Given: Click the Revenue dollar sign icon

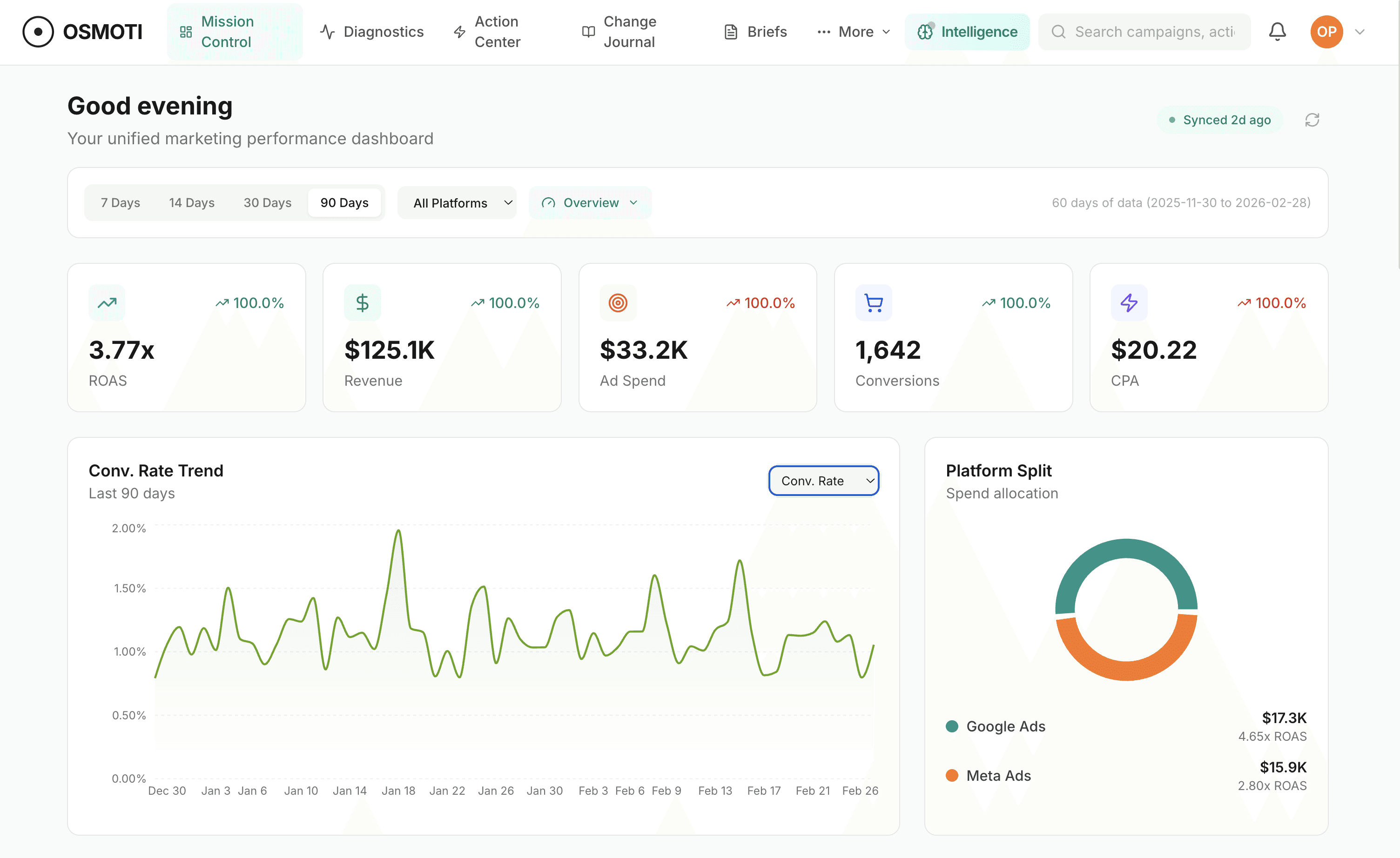Looking at the screenshot, I should (x=362, y=302).
